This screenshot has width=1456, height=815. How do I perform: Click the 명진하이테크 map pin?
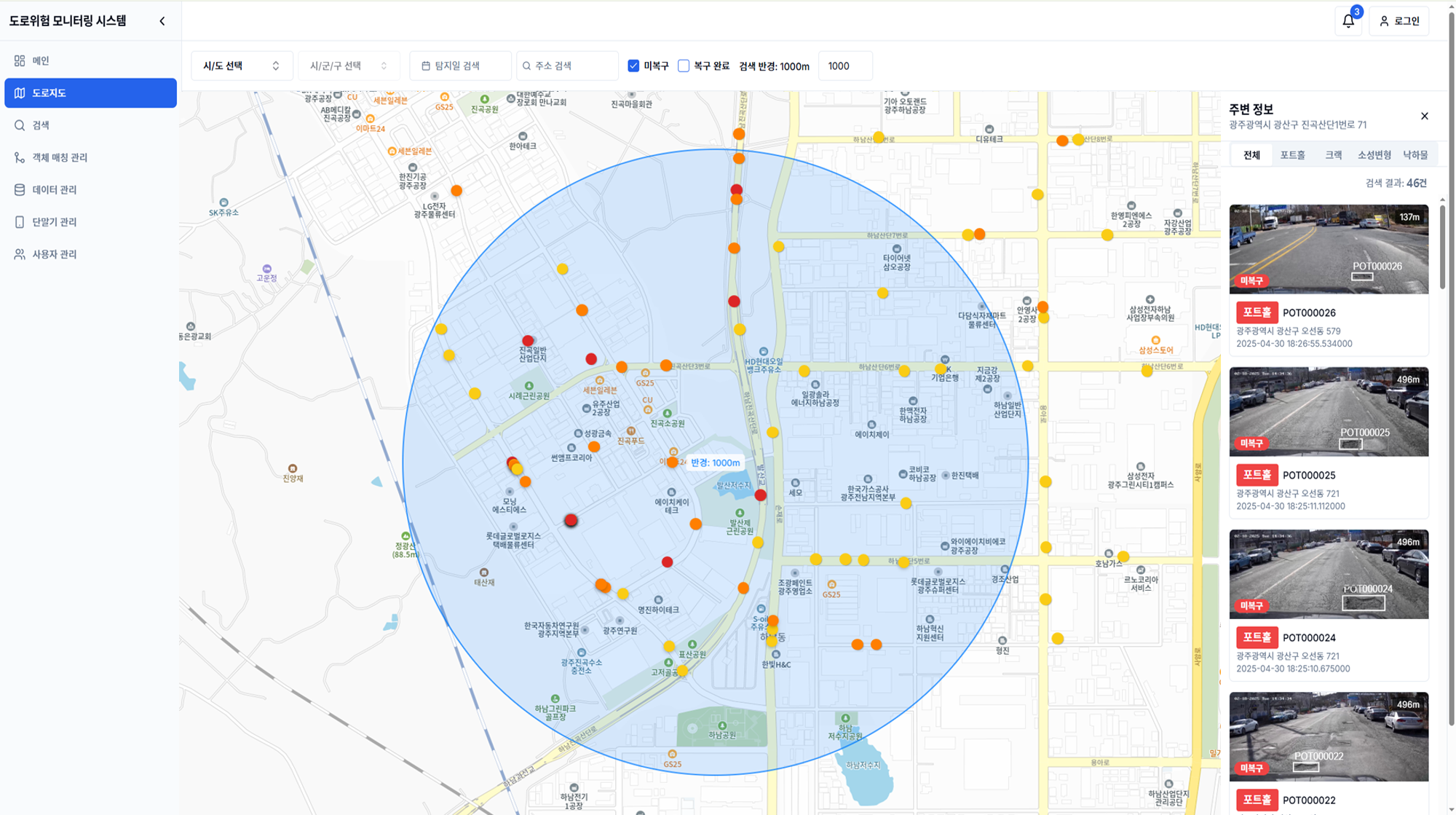[x=658, y=600]
